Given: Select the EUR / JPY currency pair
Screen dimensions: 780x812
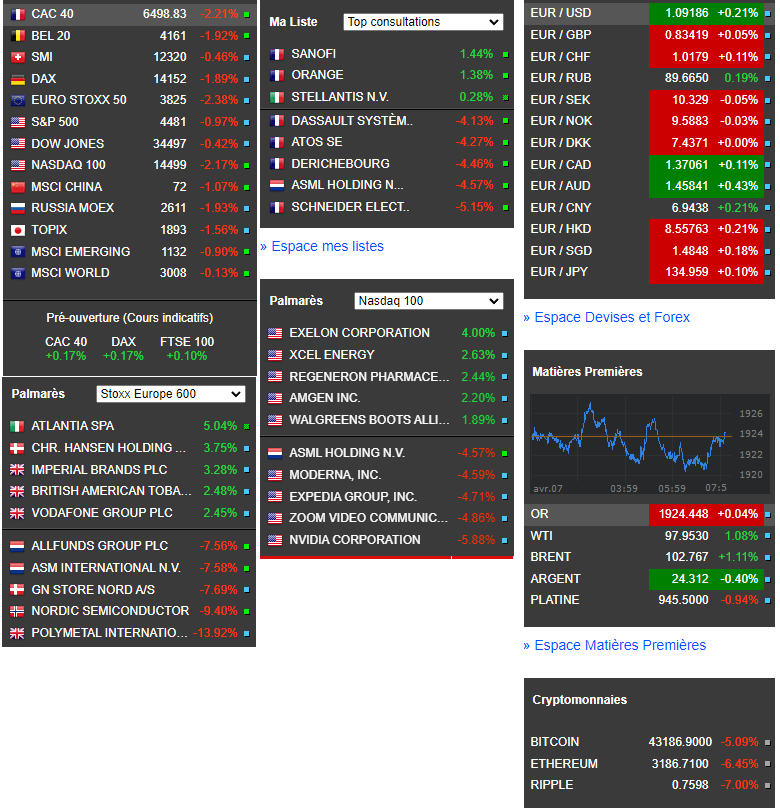Looking at the screenshot, I should coord(649,272).
